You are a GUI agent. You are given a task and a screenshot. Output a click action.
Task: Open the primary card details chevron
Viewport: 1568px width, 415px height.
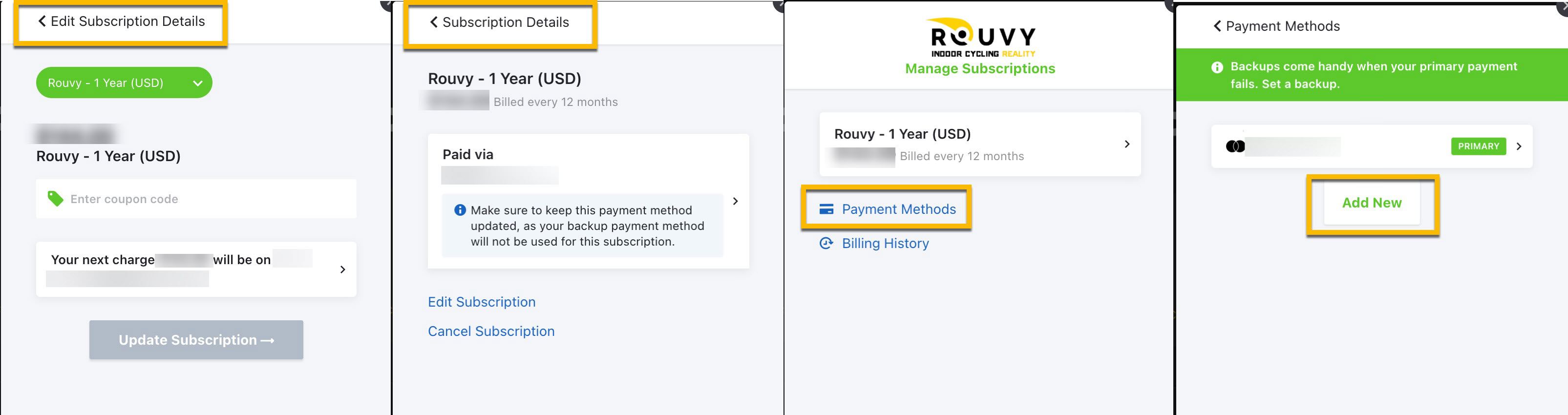pos(1519,146)
